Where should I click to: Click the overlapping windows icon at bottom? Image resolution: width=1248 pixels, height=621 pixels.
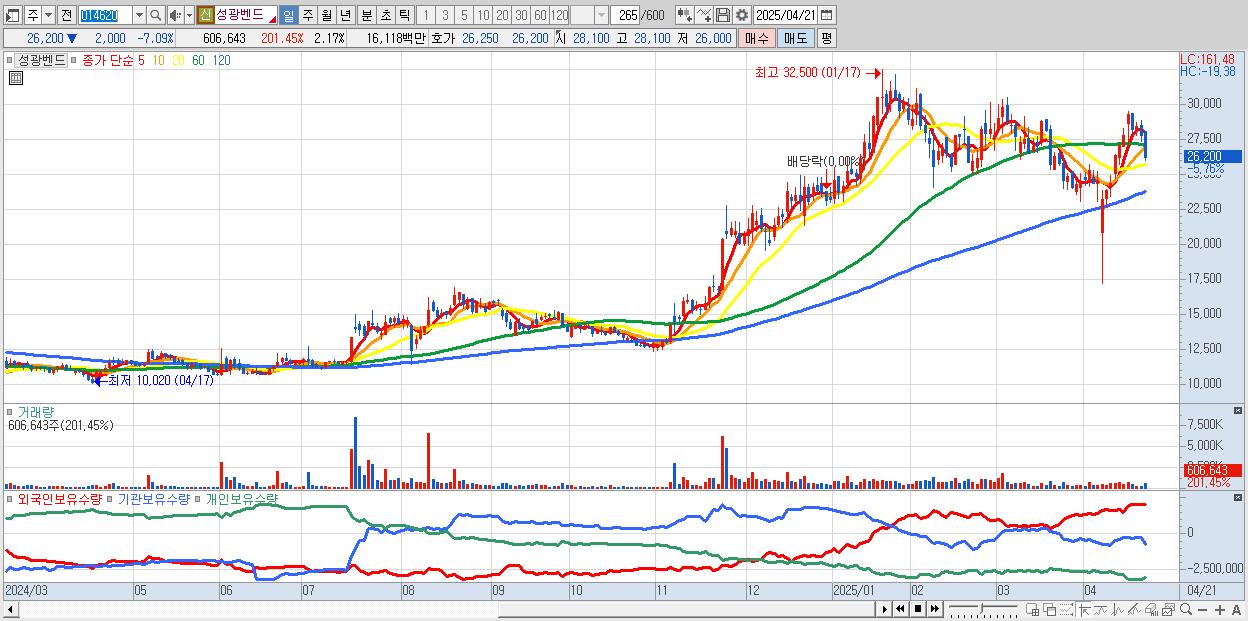tap(1050, 609)
